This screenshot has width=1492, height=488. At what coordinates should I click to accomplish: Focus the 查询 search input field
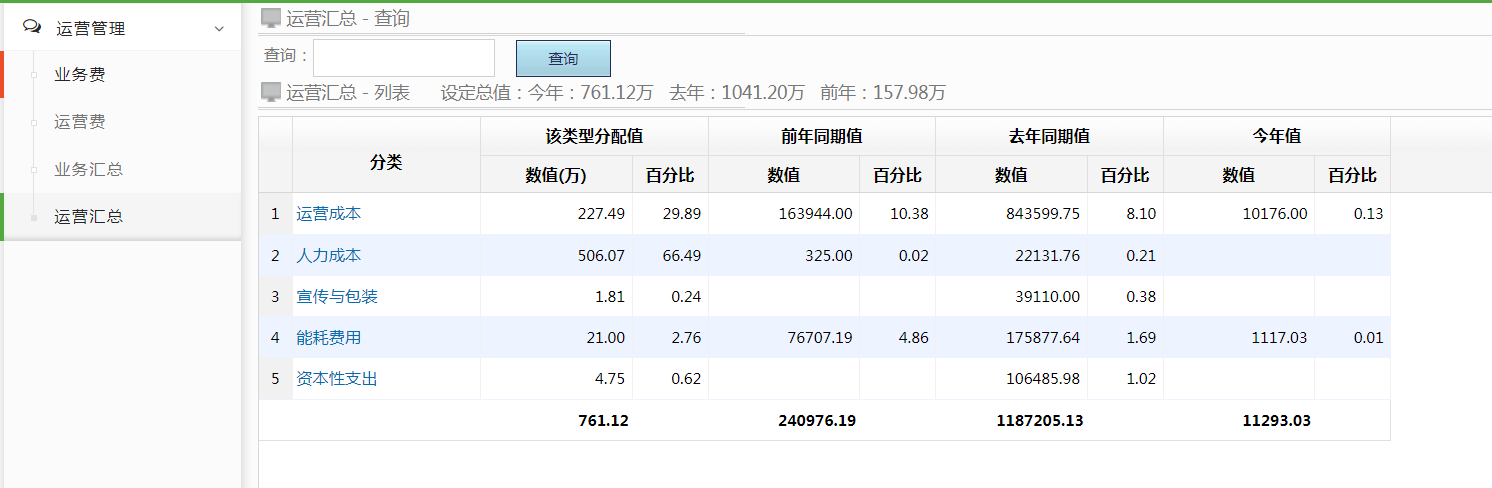404,58
